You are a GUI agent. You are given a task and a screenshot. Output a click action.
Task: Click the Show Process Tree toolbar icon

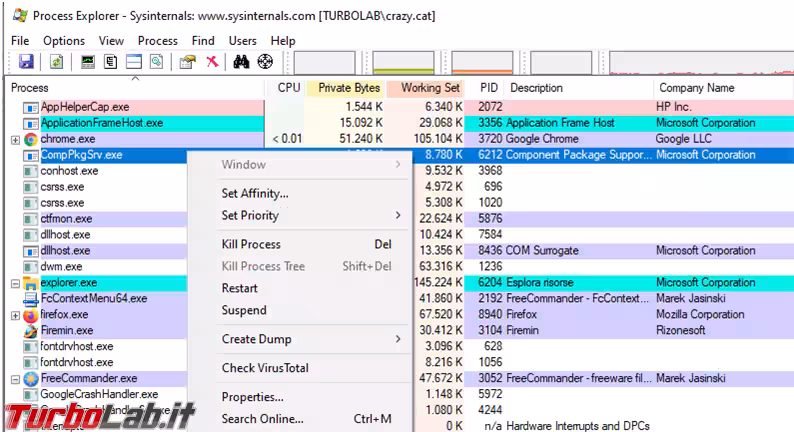111,62
